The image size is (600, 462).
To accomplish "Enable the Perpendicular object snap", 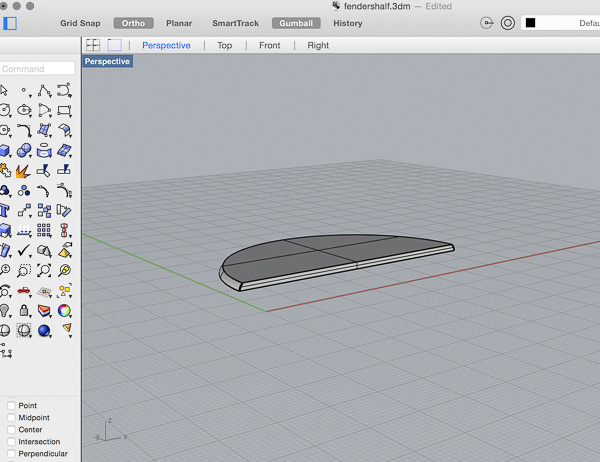I will click(11, 454).
